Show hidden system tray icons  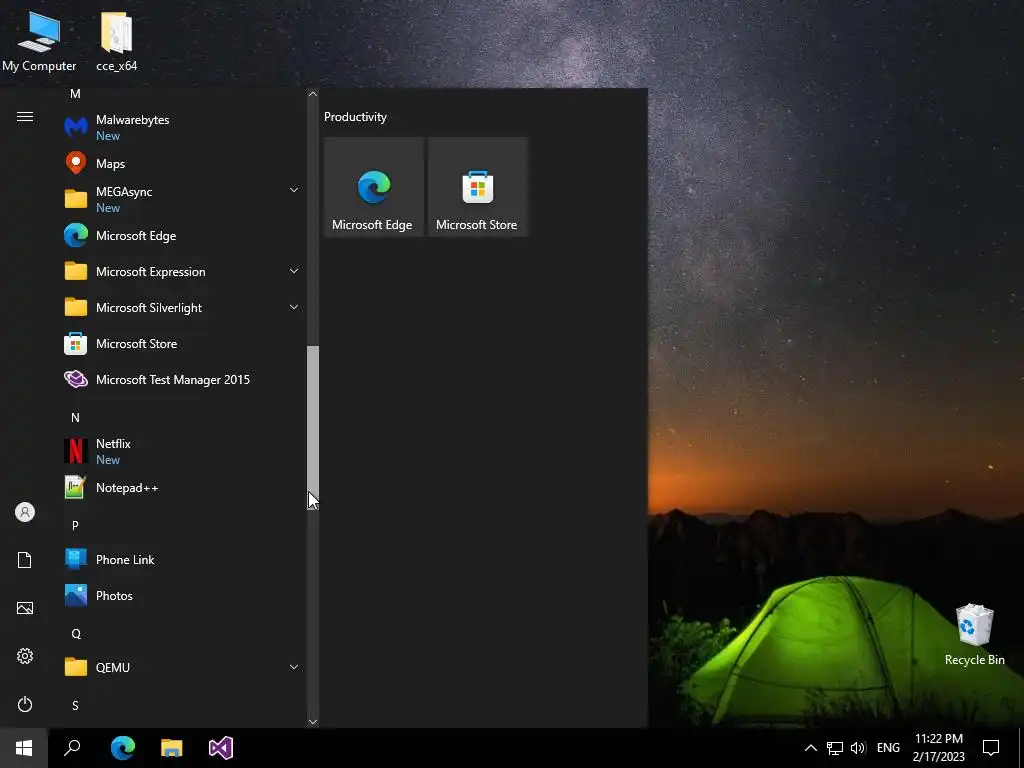pyautogui.click(x=810, y=748)
